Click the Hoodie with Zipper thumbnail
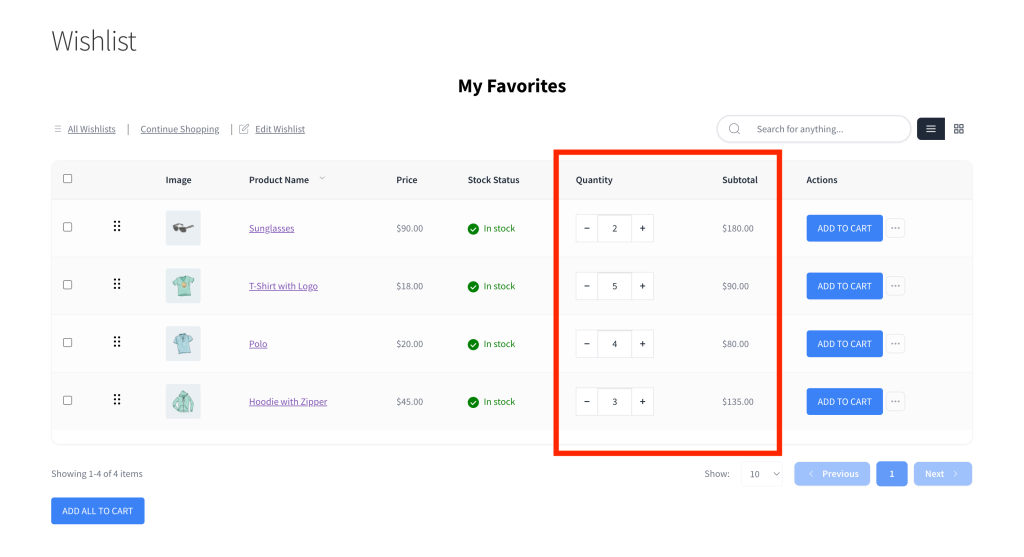Screen dimensions: 1024x557 click(183, 401)
